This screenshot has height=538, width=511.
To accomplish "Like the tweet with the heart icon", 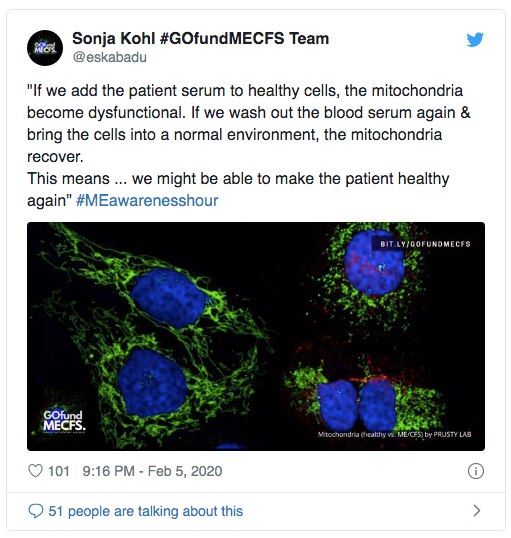I will (x=35, y=471).
